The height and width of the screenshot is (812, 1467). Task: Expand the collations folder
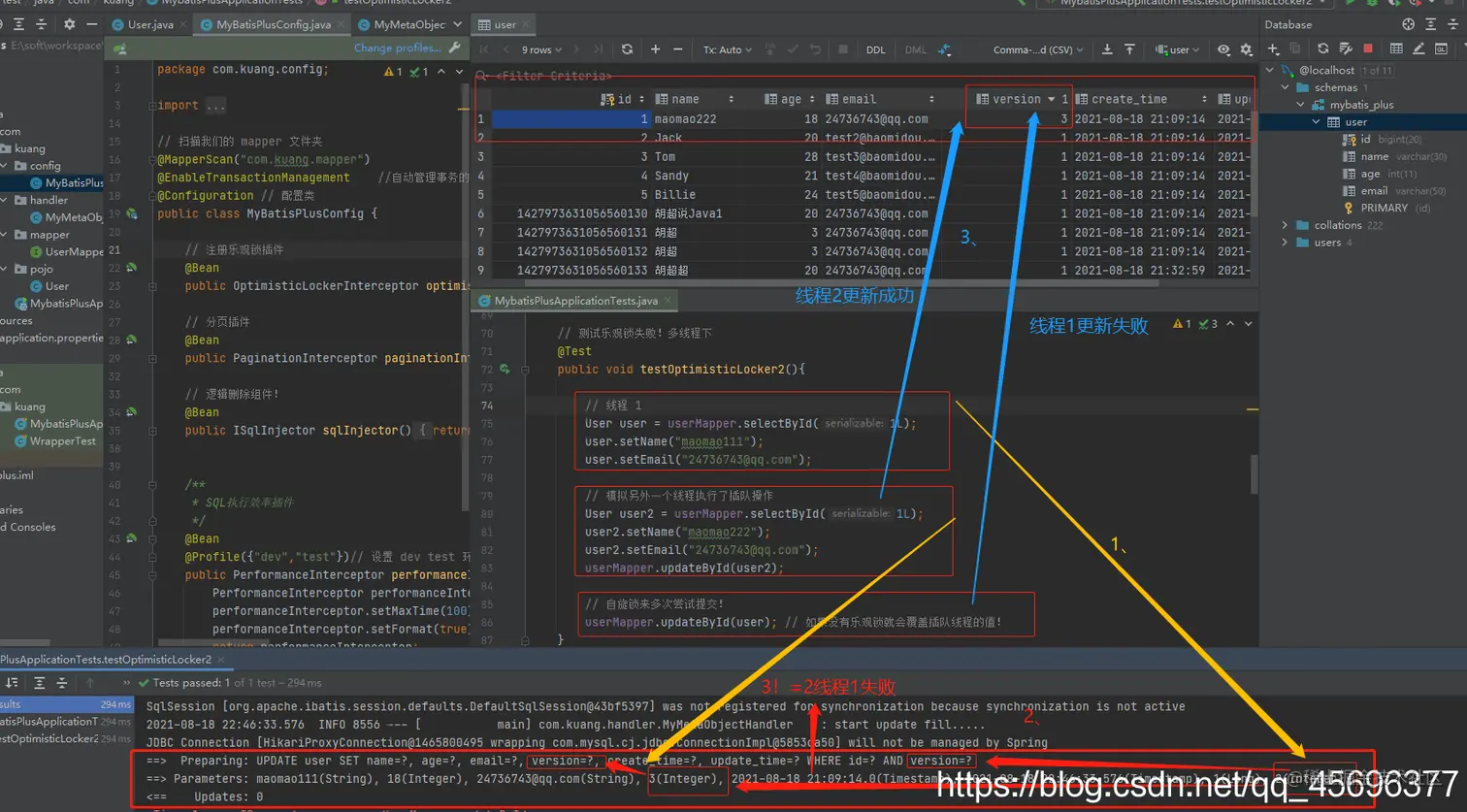click(x=1286, y=225)
